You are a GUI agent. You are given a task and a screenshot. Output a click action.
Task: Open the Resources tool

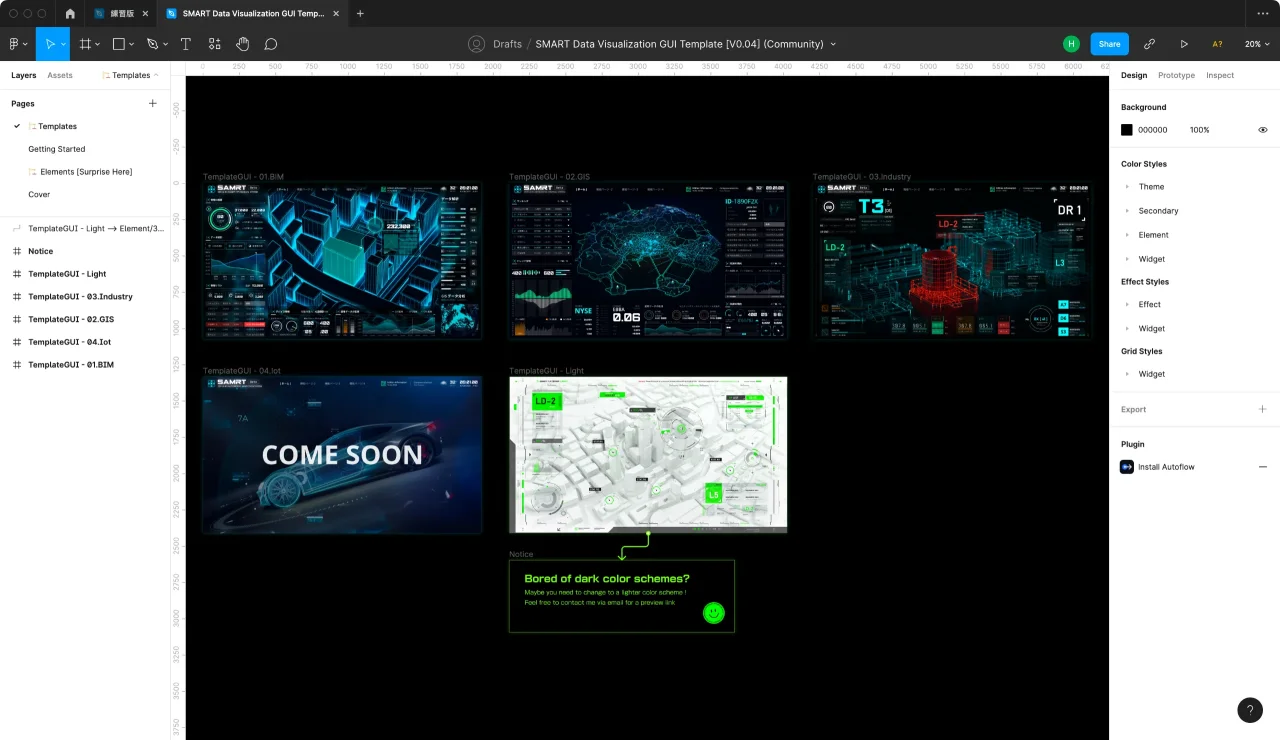tap(214, 44)
